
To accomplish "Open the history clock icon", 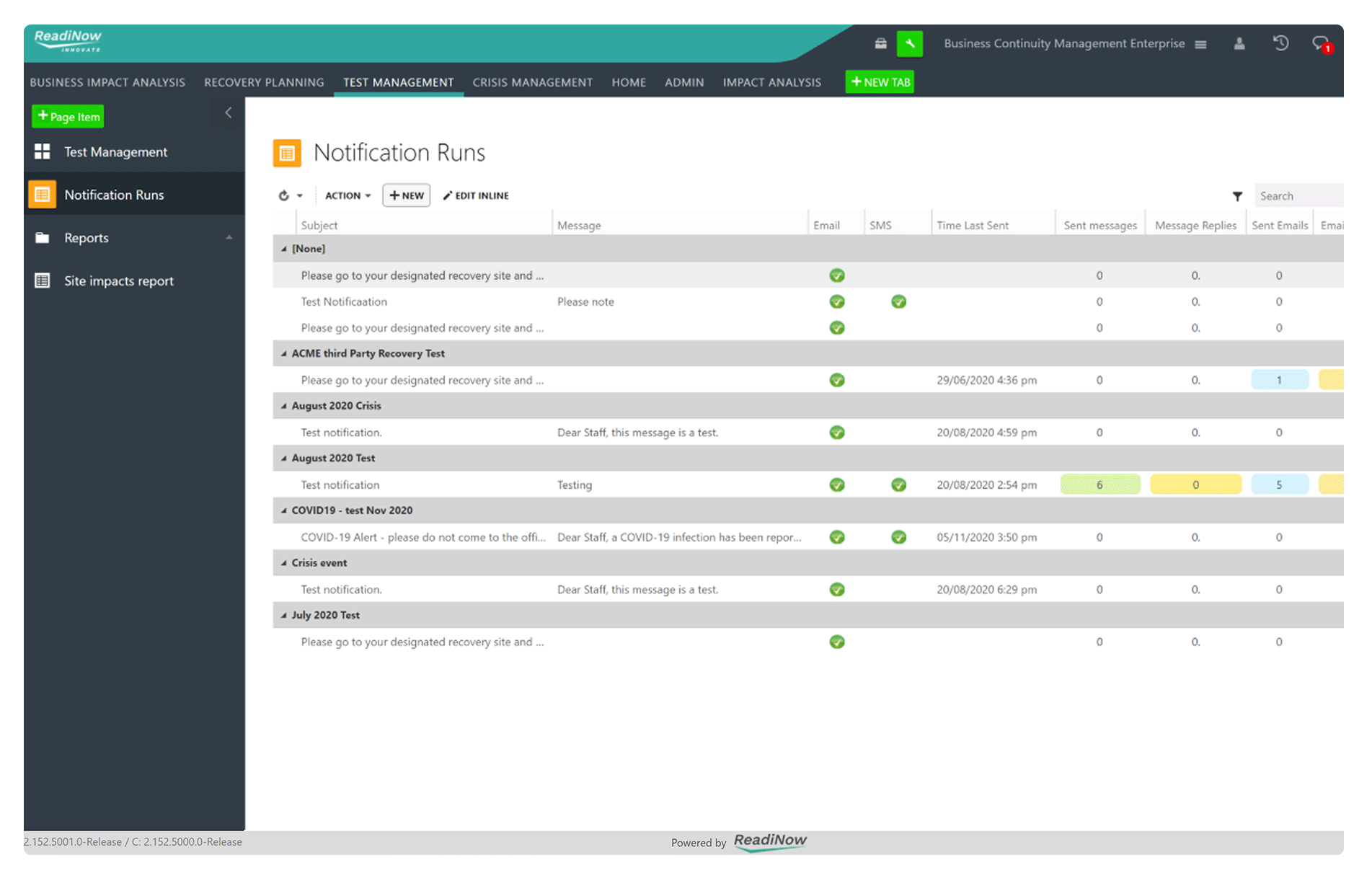I will click(1280, 43).
